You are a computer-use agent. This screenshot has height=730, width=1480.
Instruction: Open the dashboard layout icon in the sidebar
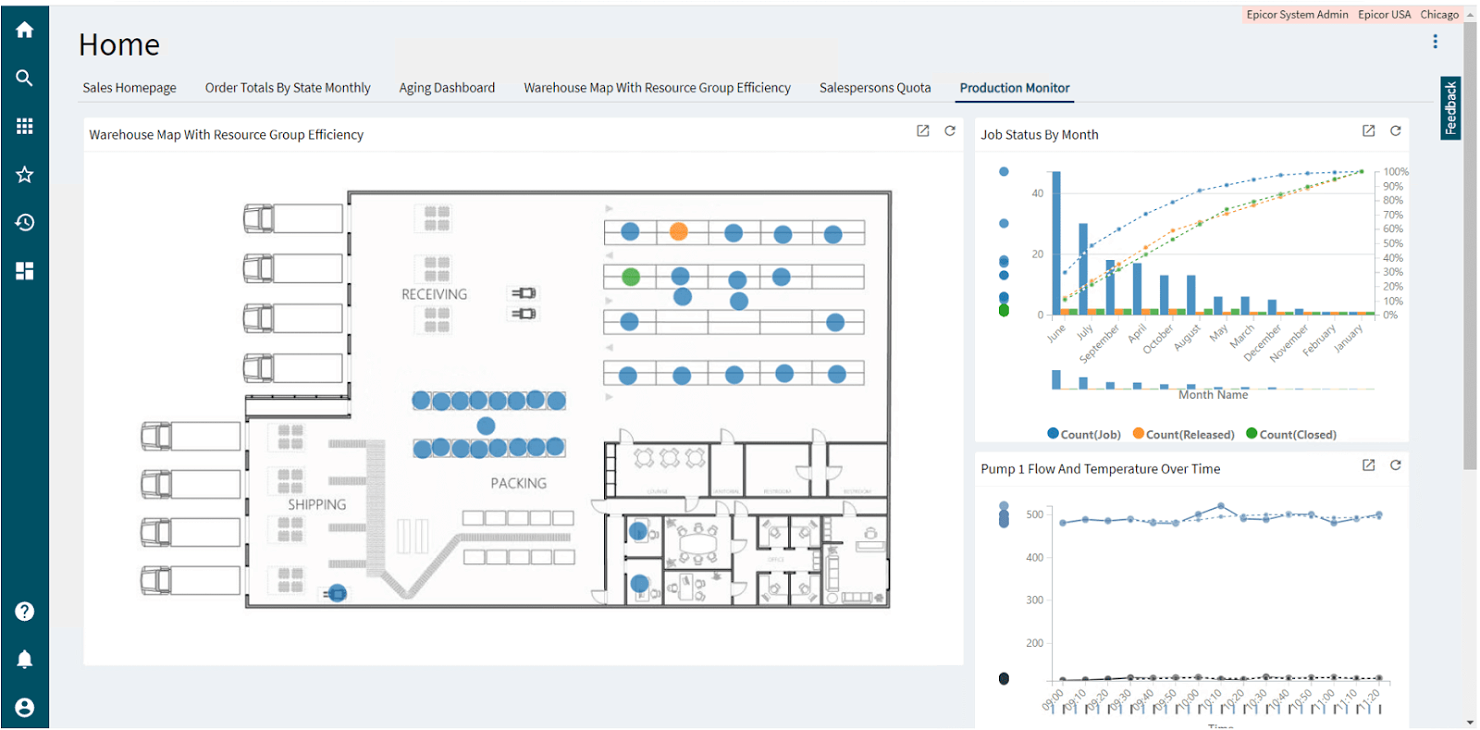click(24, 271)
